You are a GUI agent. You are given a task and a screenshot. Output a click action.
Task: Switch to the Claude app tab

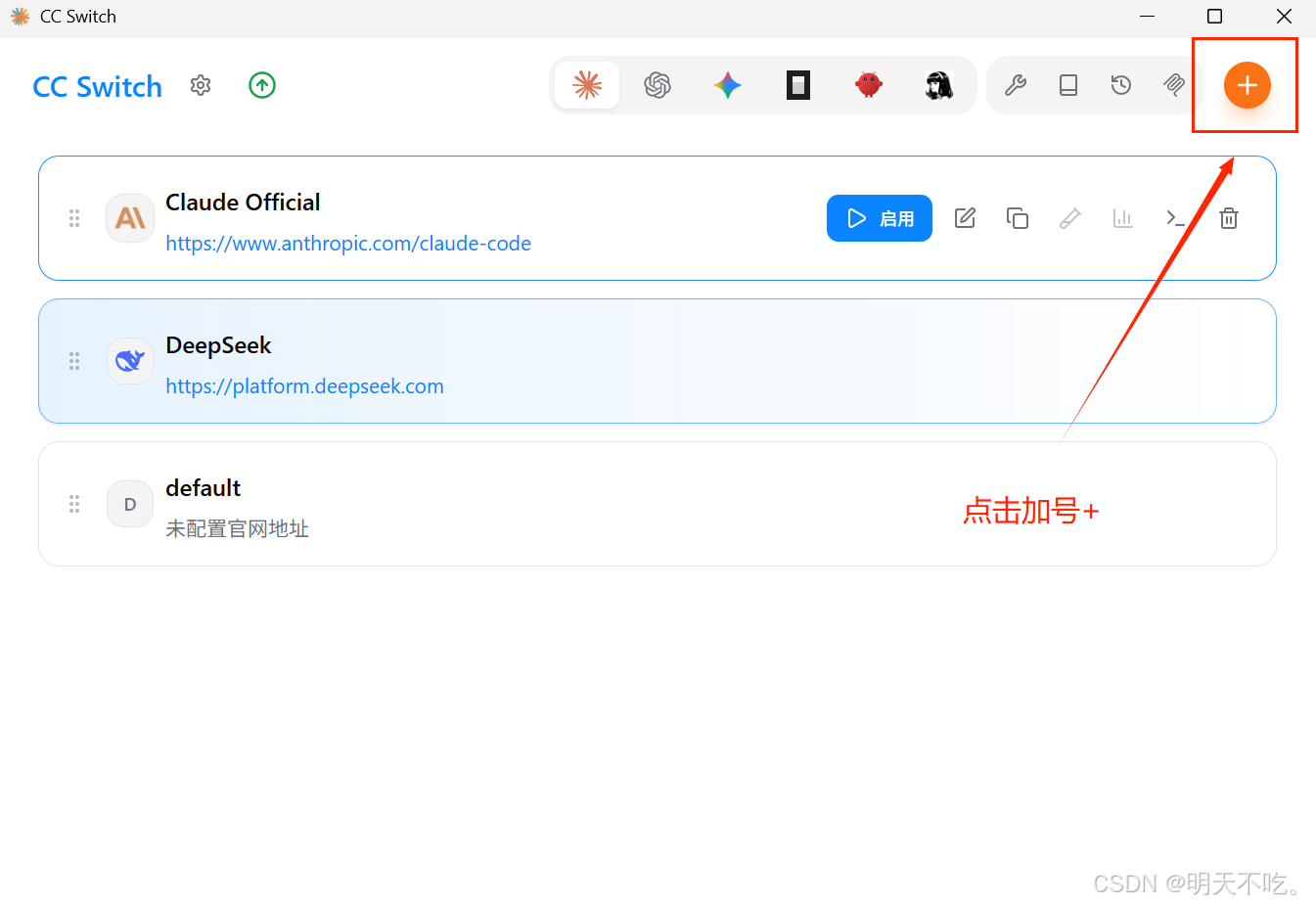pos(587,85)
